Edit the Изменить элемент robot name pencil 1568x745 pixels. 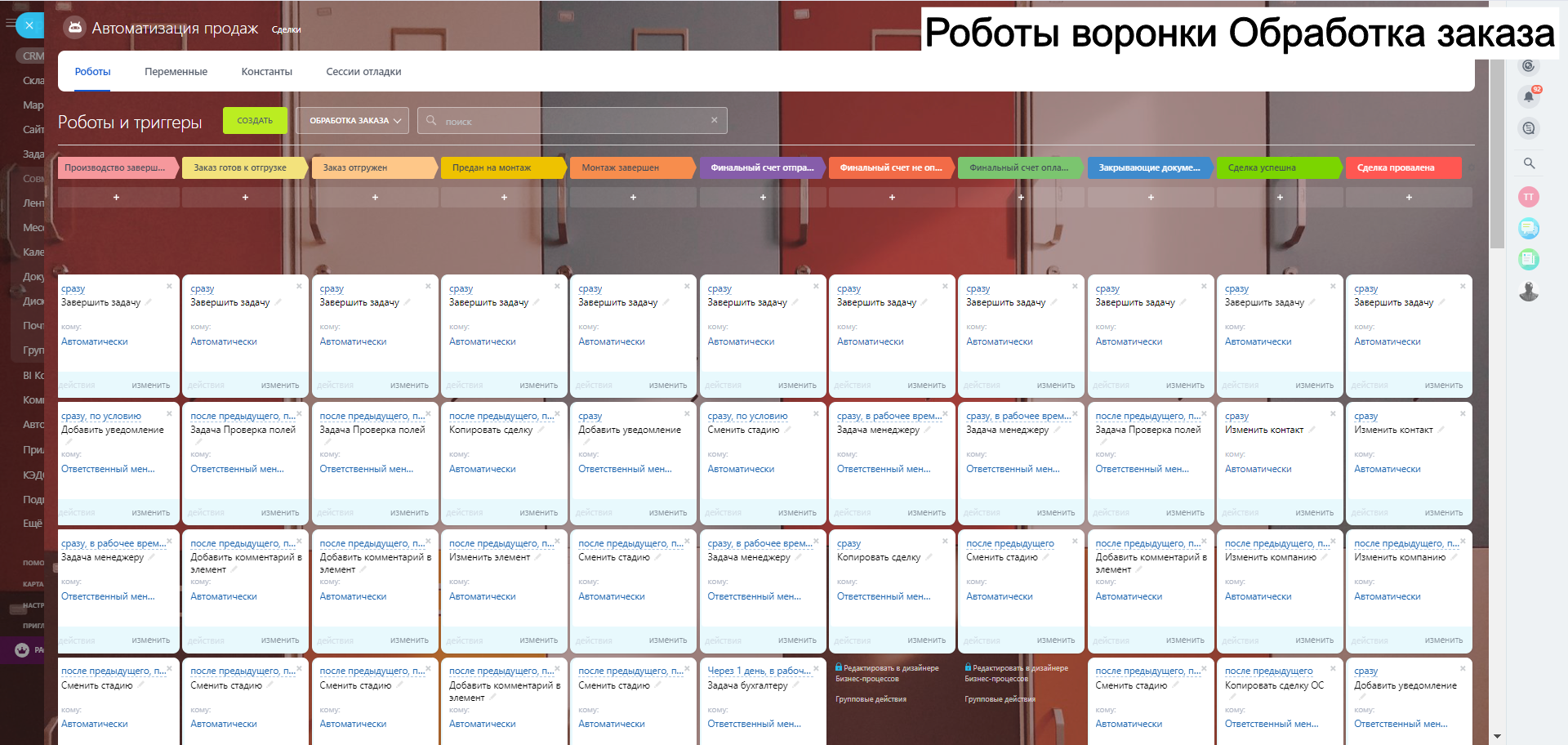[x=537, y=557]
